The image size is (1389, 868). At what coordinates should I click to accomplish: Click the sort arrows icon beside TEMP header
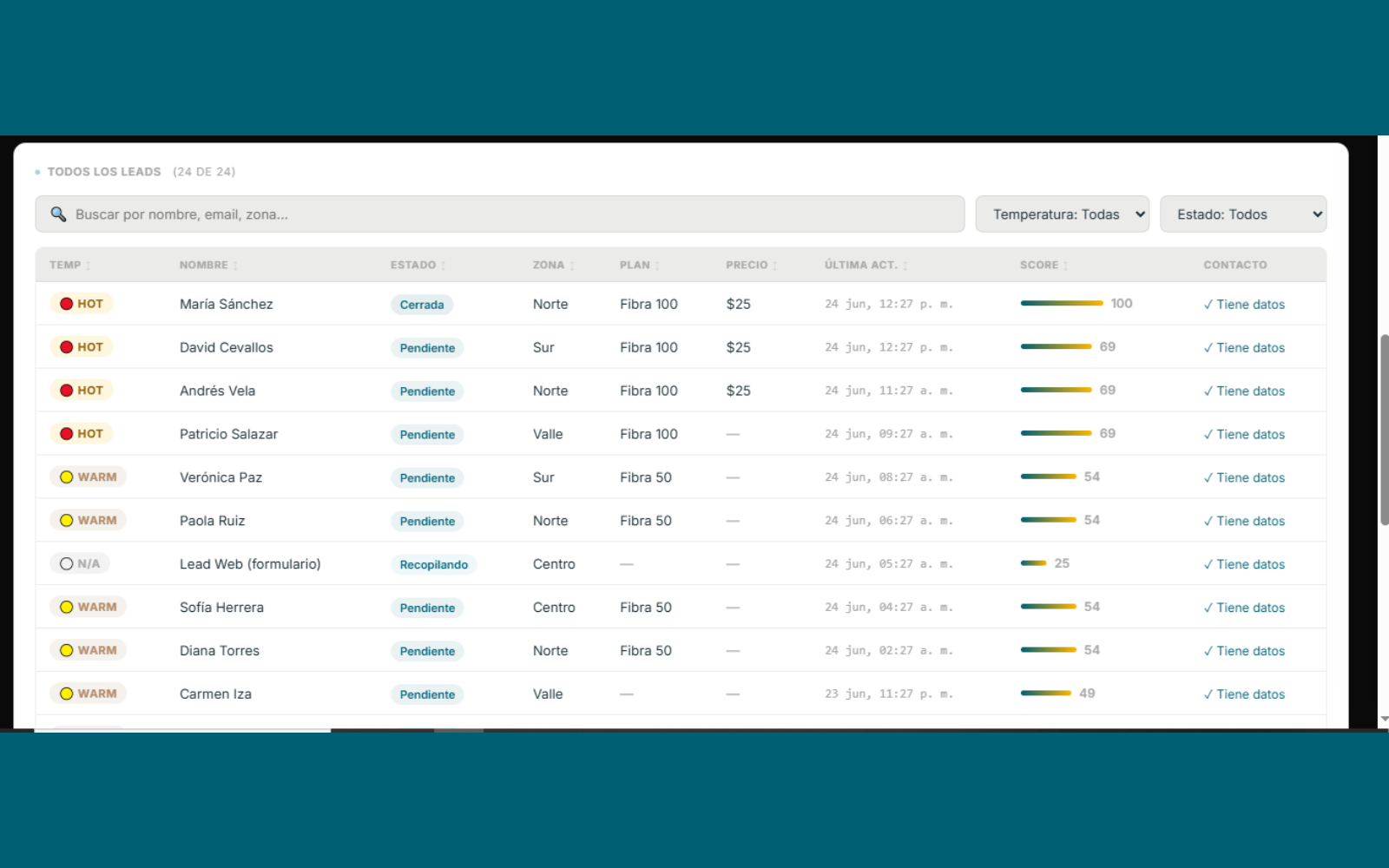click(89, 266)
